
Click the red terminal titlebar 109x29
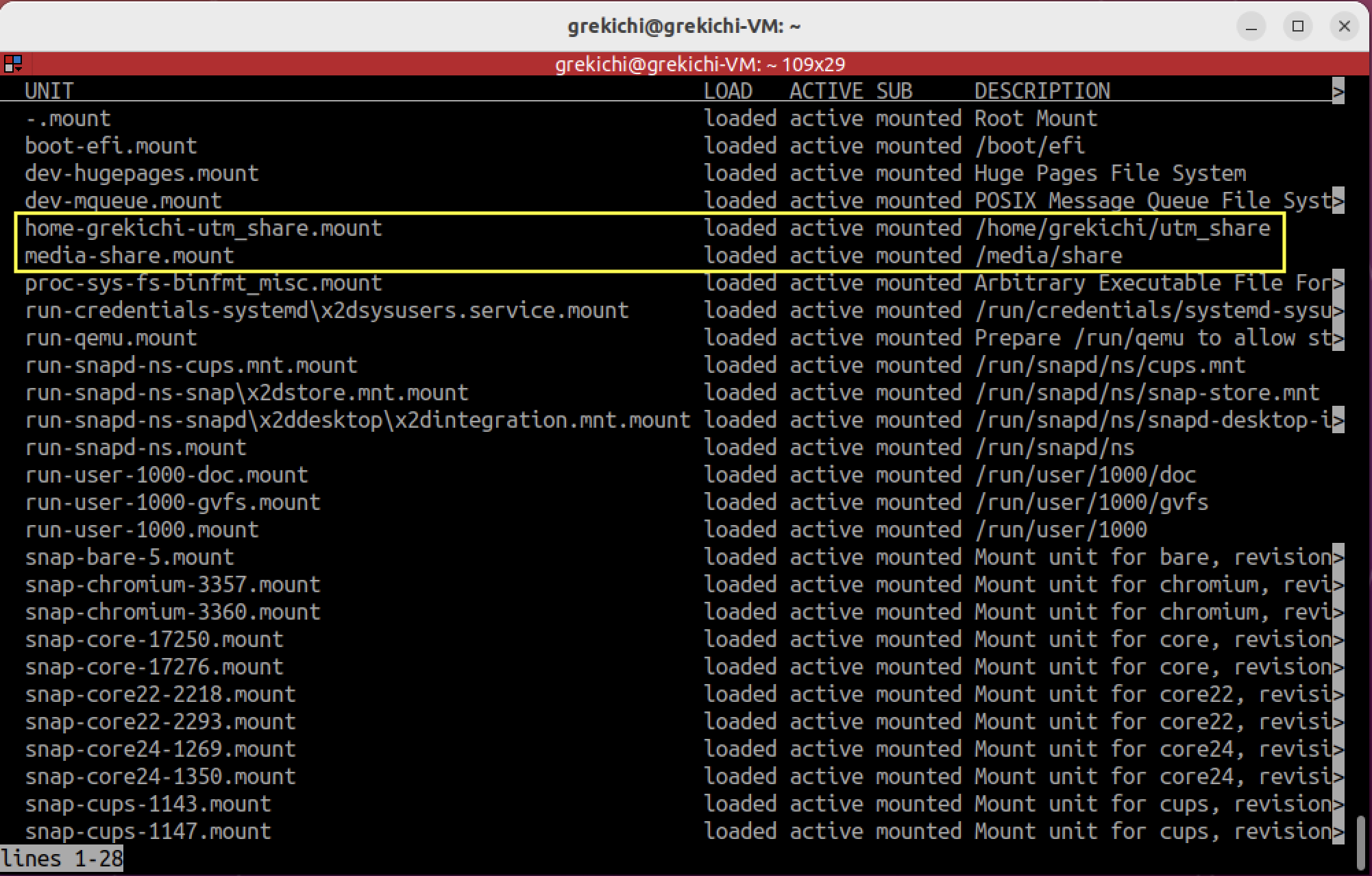click(699, 64)
